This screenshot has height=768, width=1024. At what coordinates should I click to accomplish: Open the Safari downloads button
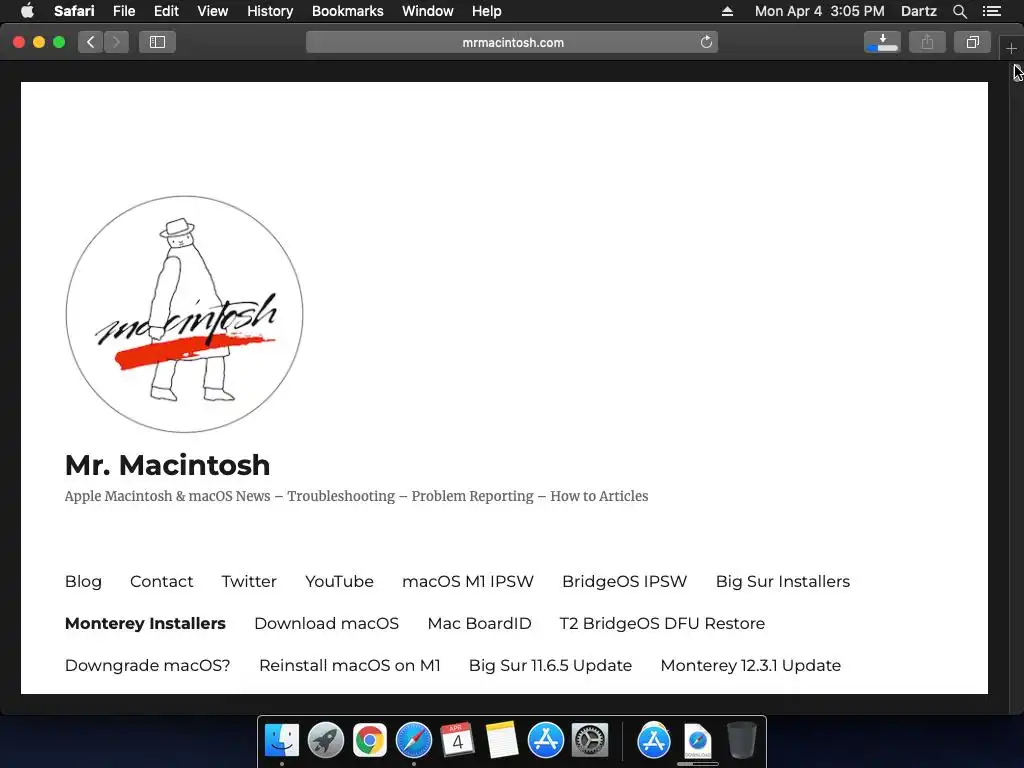click(882, 42)
